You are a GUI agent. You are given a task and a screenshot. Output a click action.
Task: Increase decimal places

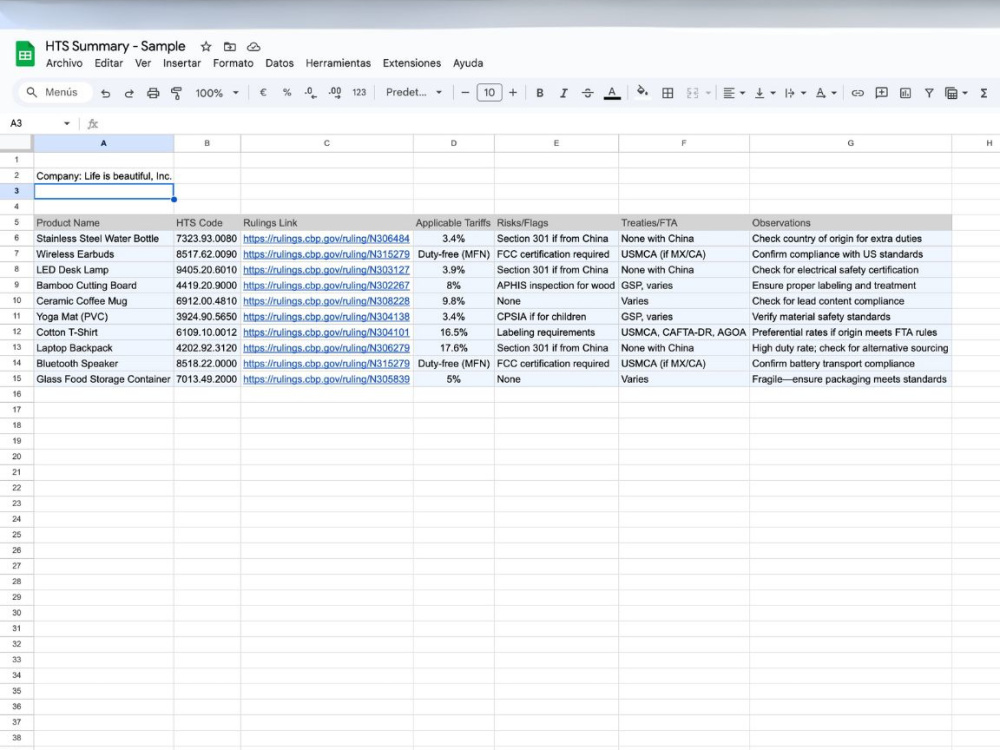point(335,92)
